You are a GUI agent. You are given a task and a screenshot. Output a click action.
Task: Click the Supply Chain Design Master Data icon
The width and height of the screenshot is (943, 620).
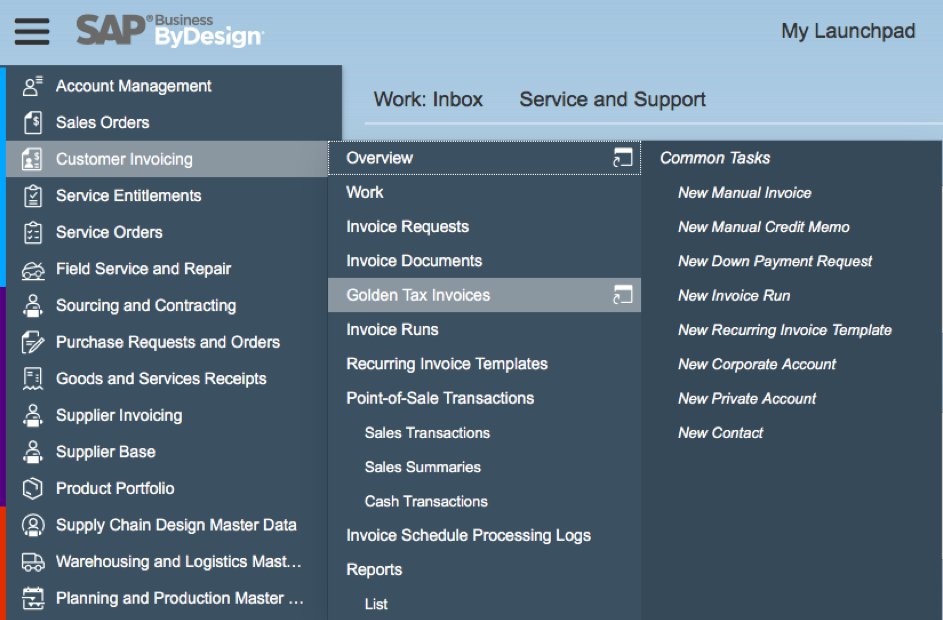pos(32,525)
